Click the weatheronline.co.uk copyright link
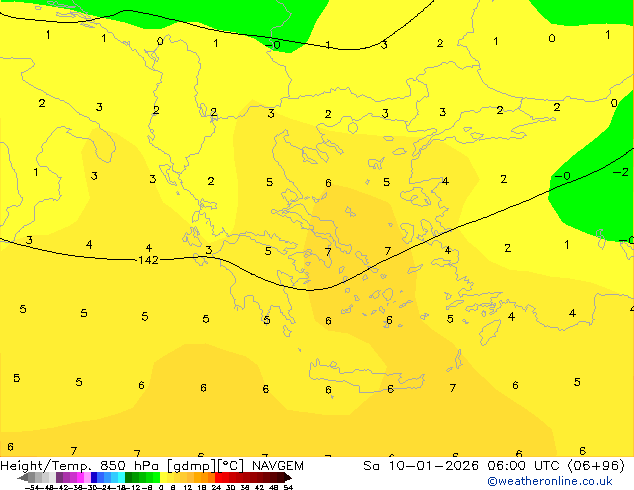 (549, 481)
